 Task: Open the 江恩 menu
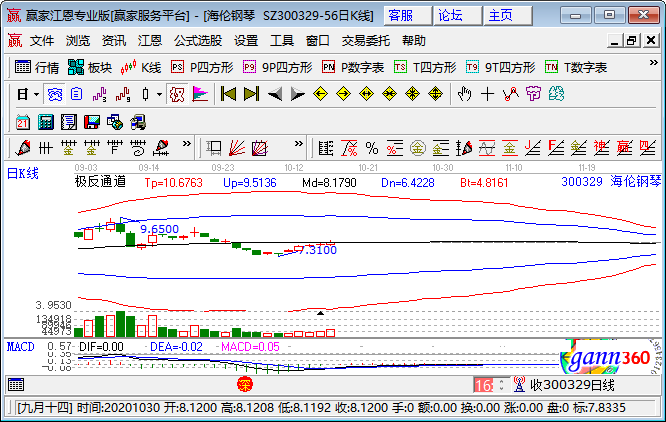coord(150,41)
